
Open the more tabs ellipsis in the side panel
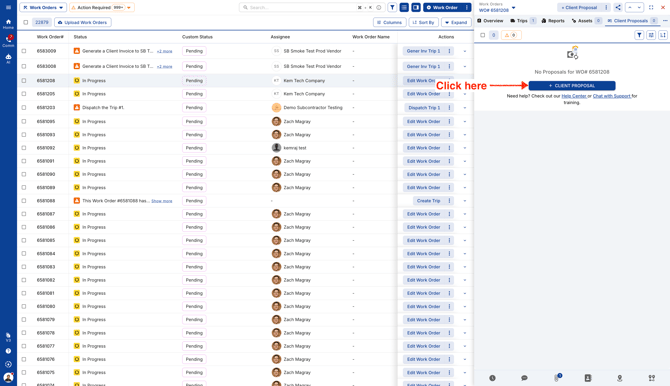click(x=665, y=21)
